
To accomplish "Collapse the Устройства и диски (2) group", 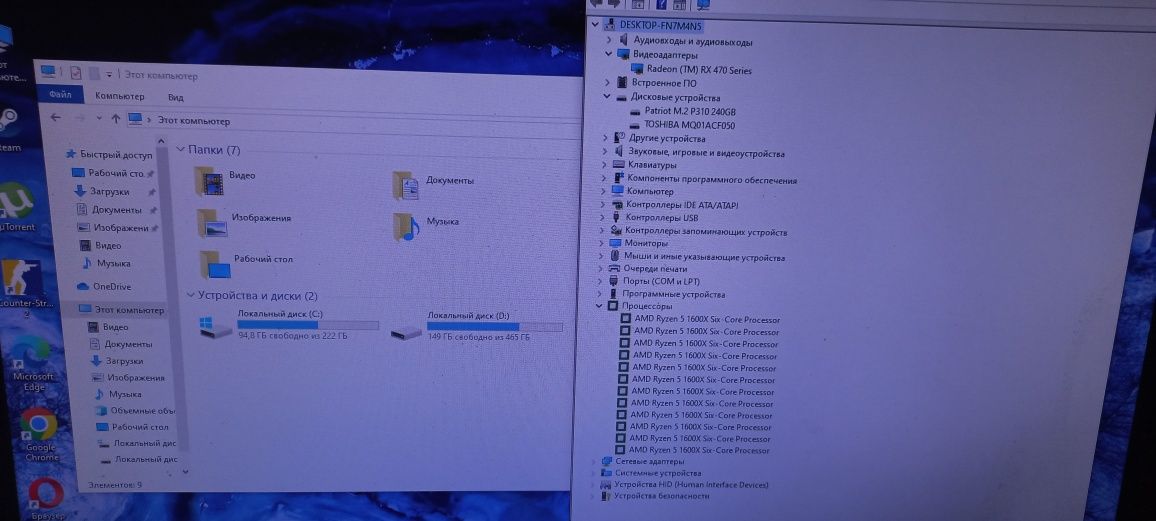I will coord(189,296).
